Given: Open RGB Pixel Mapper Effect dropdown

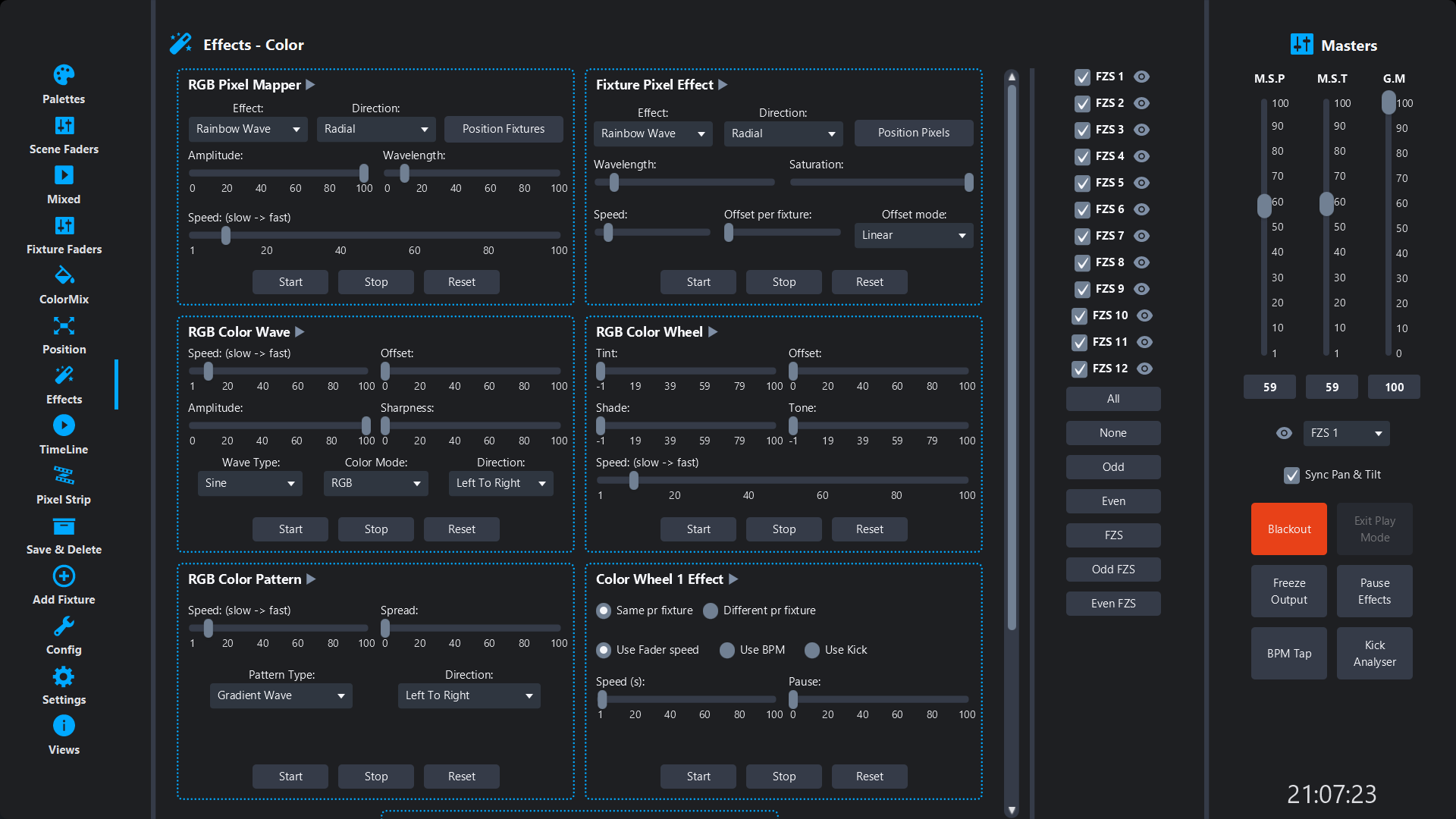Looking at the screenshot, I should tap(248, 129).
